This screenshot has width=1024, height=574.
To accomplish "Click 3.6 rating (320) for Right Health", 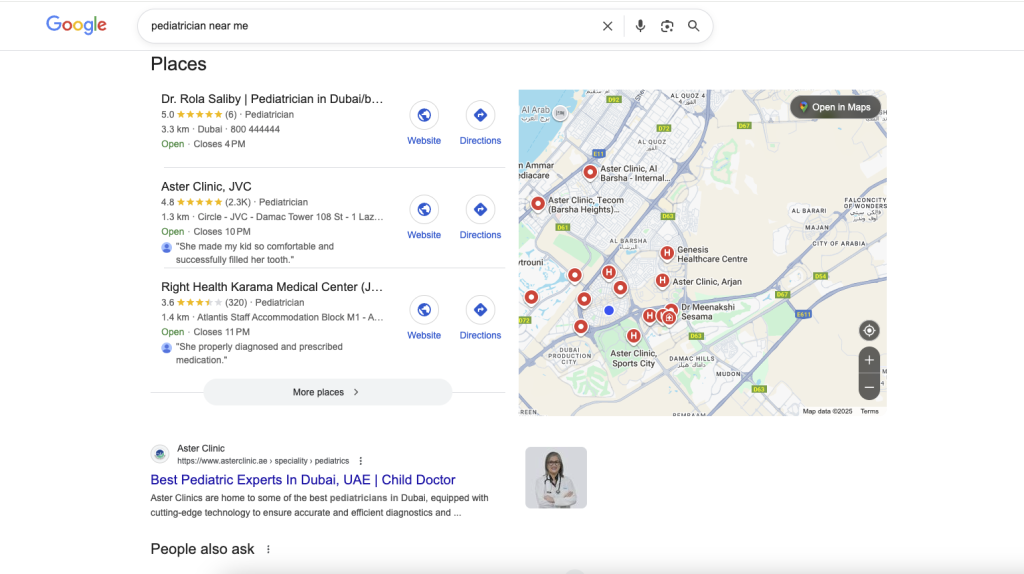I will pos(204,303).
